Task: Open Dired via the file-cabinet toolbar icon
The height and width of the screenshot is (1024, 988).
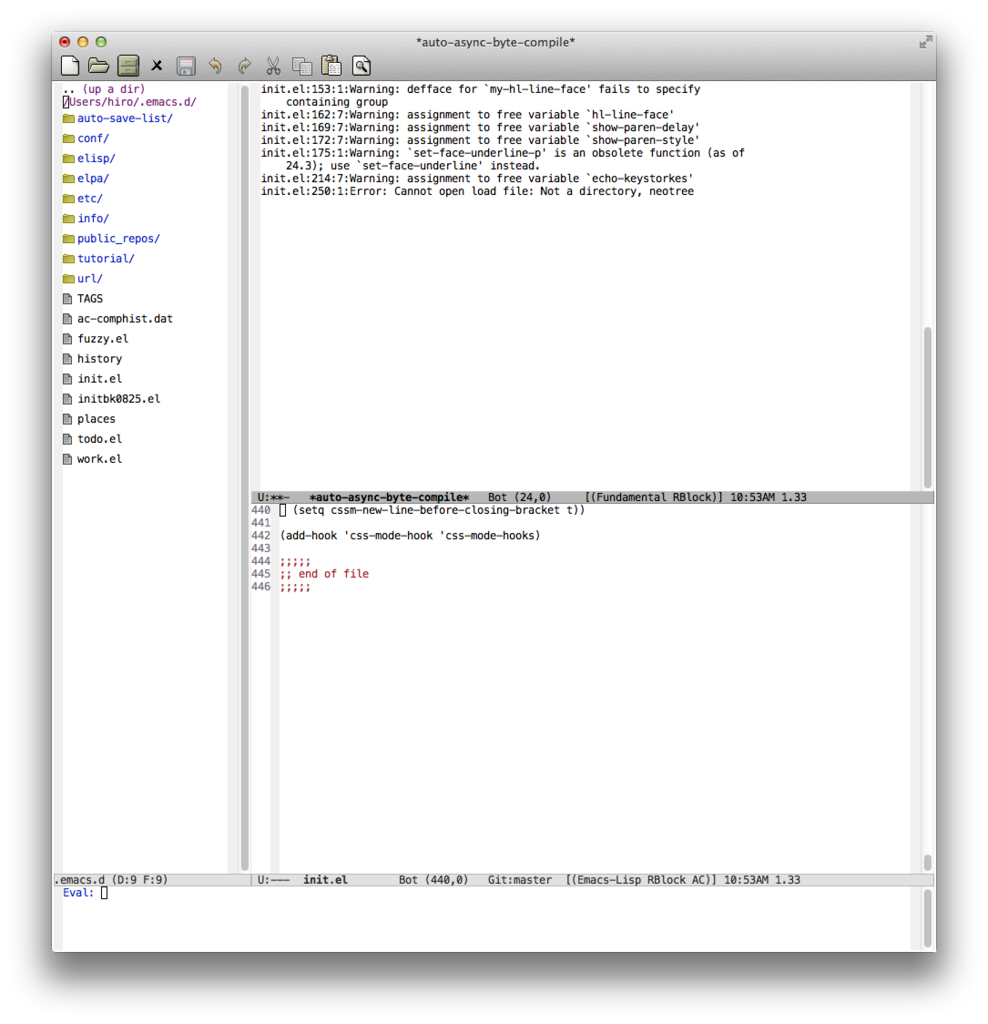Action: point(127,65)
